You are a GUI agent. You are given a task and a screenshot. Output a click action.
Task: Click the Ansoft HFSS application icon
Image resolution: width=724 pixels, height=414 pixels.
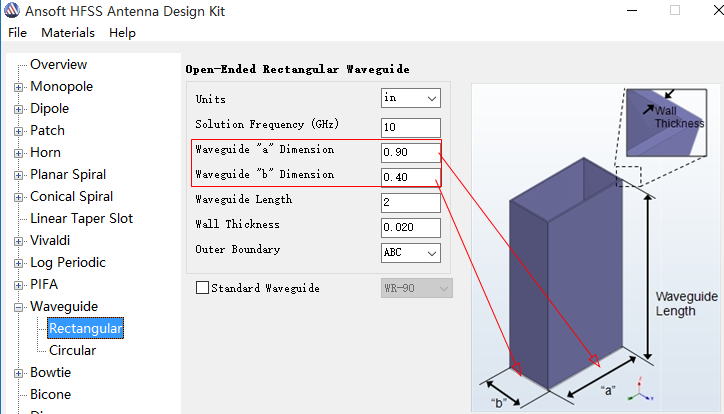point(12,10)
